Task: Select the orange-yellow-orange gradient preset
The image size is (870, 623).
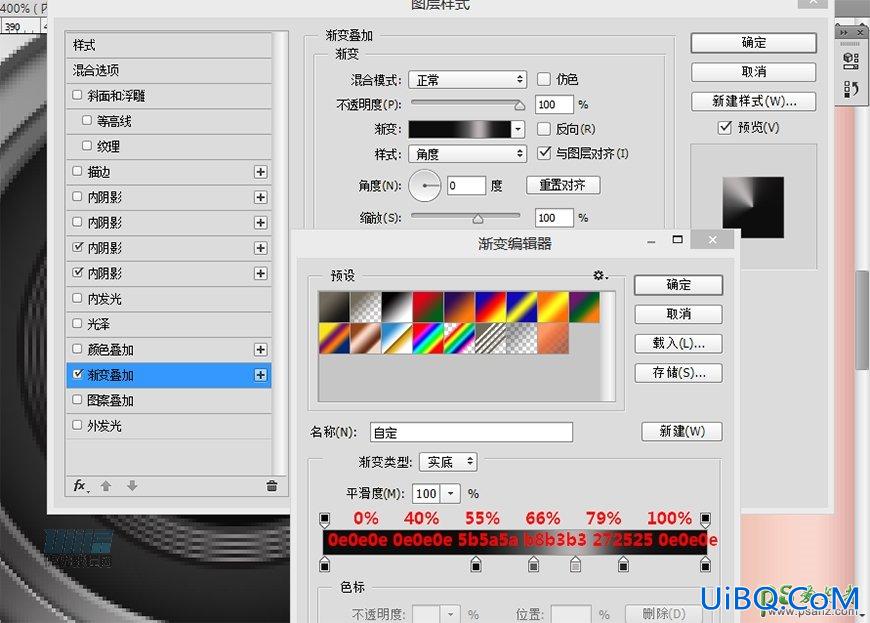Action: coord(553,307)
